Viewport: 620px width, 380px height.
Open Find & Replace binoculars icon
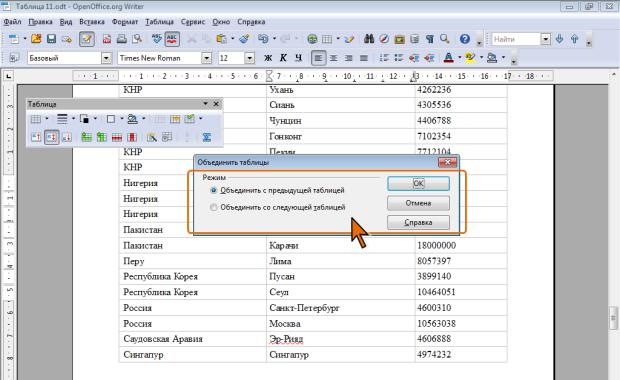(369, 39)
